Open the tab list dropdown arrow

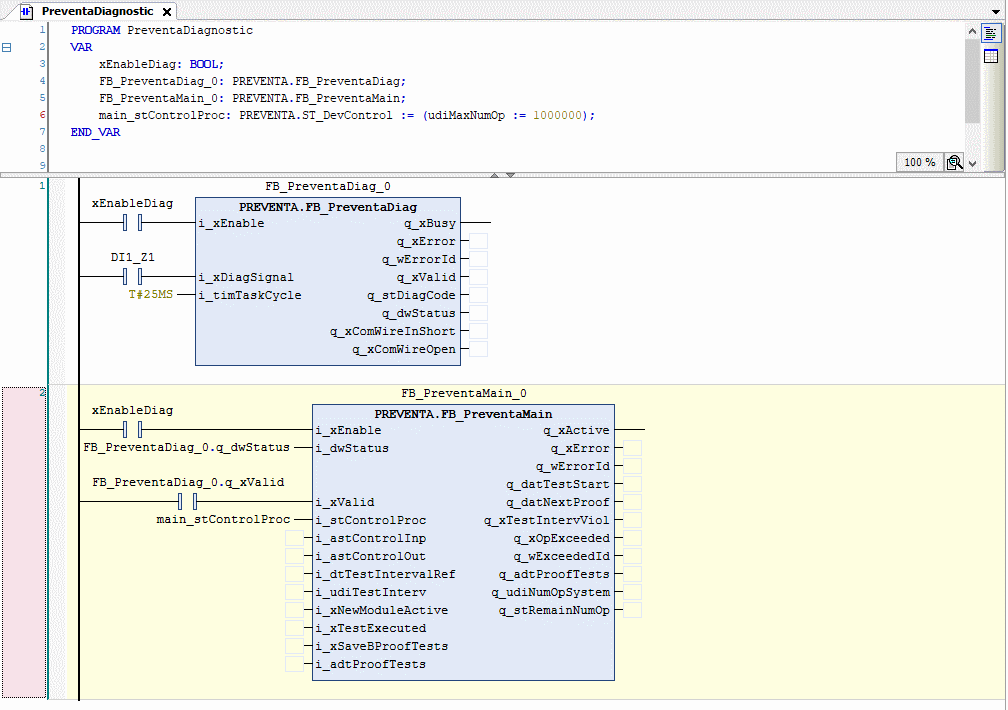pos(998,11)
